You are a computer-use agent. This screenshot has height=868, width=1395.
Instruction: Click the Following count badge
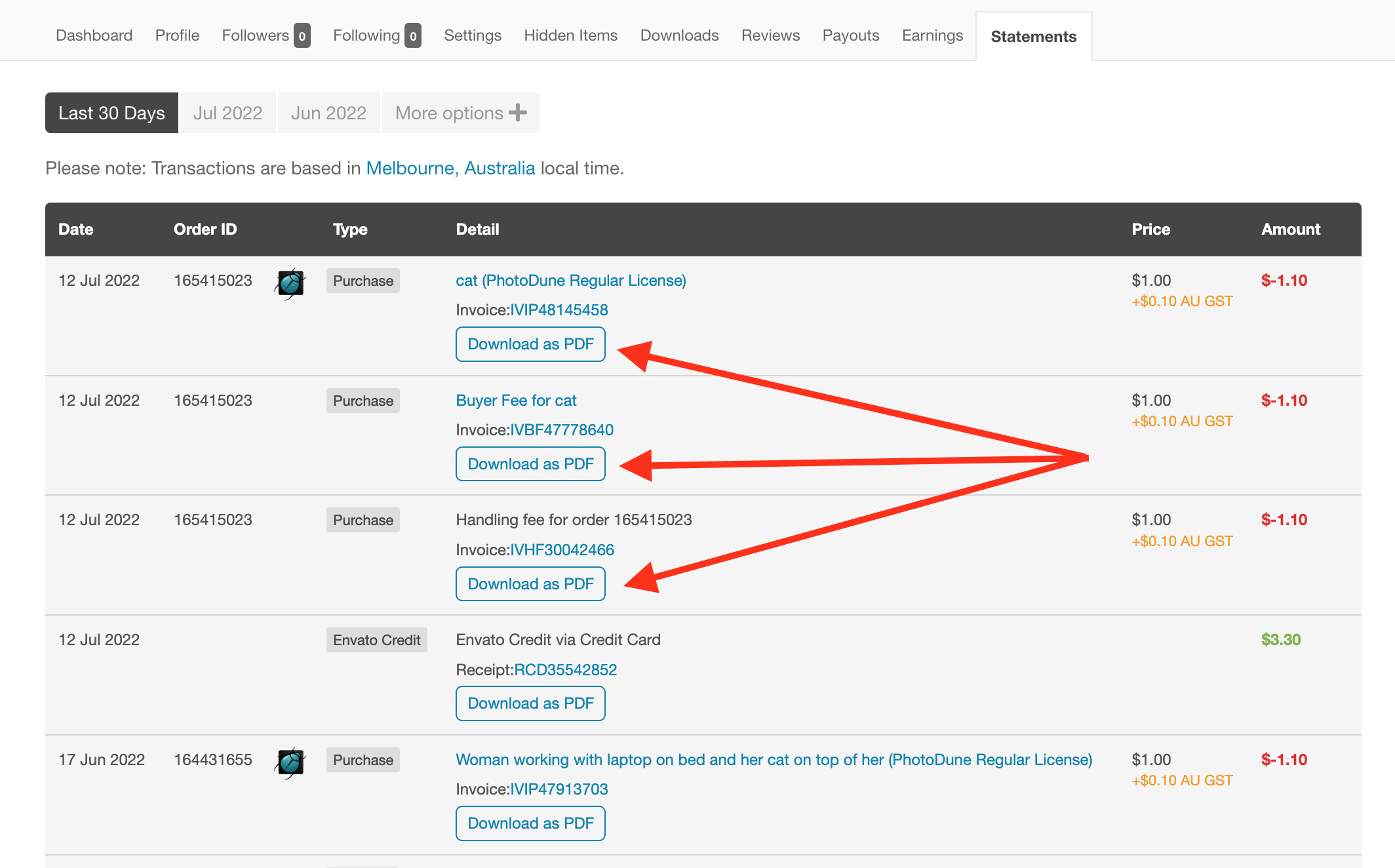413,36
